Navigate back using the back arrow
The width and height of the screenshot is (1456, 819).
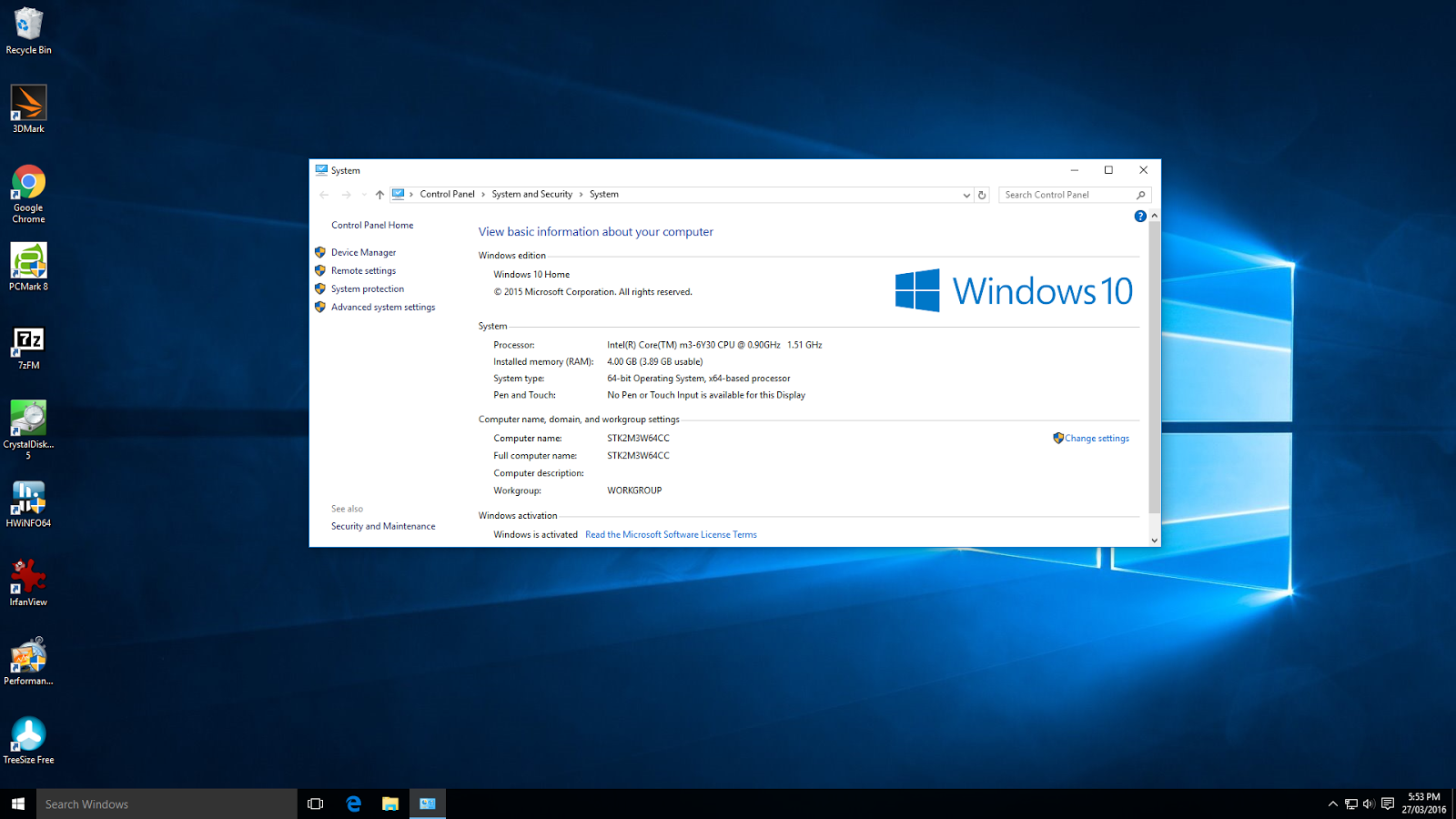point(324,194)
